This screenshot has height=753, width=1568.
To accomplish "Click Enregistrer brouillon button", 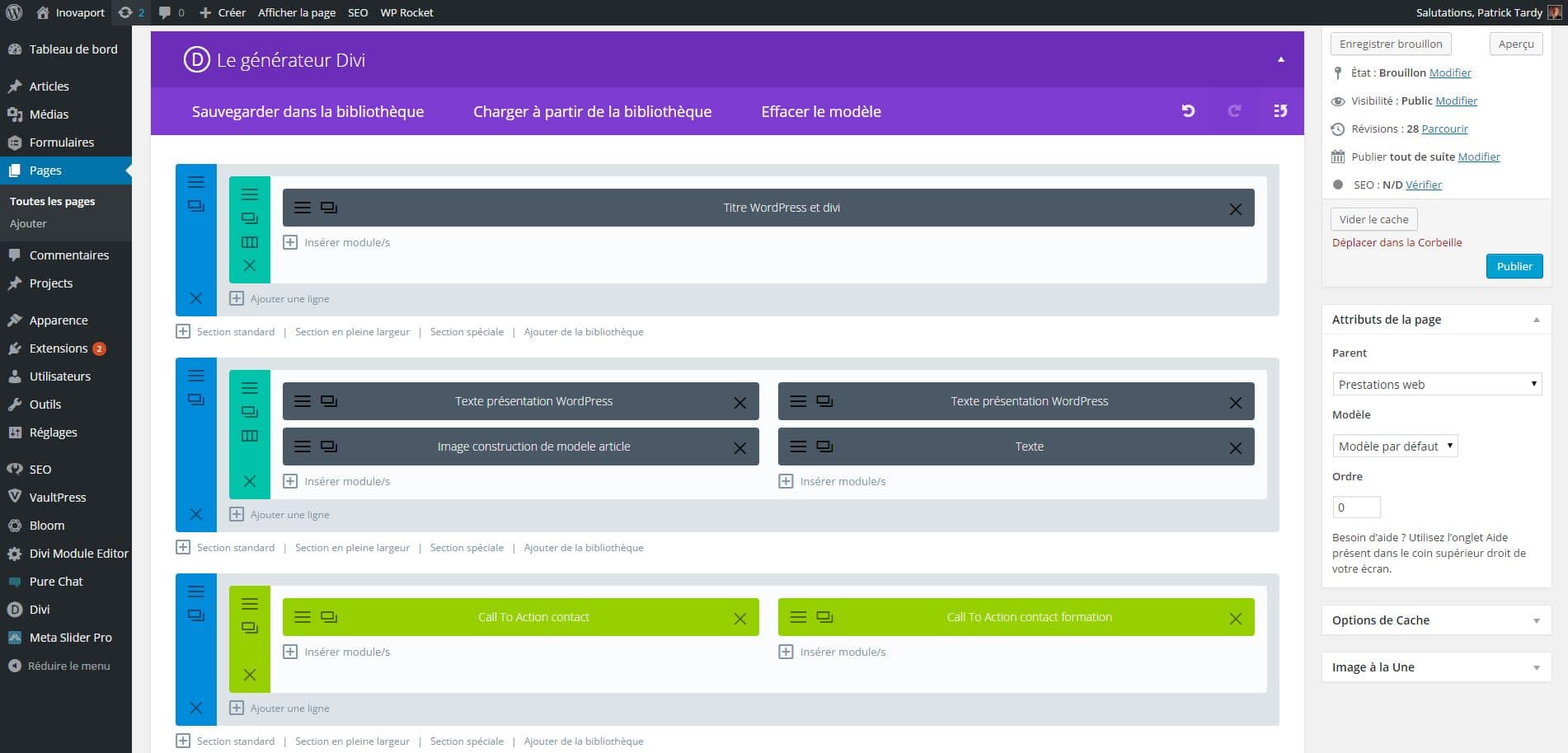I will click(x=1391, y=44).
